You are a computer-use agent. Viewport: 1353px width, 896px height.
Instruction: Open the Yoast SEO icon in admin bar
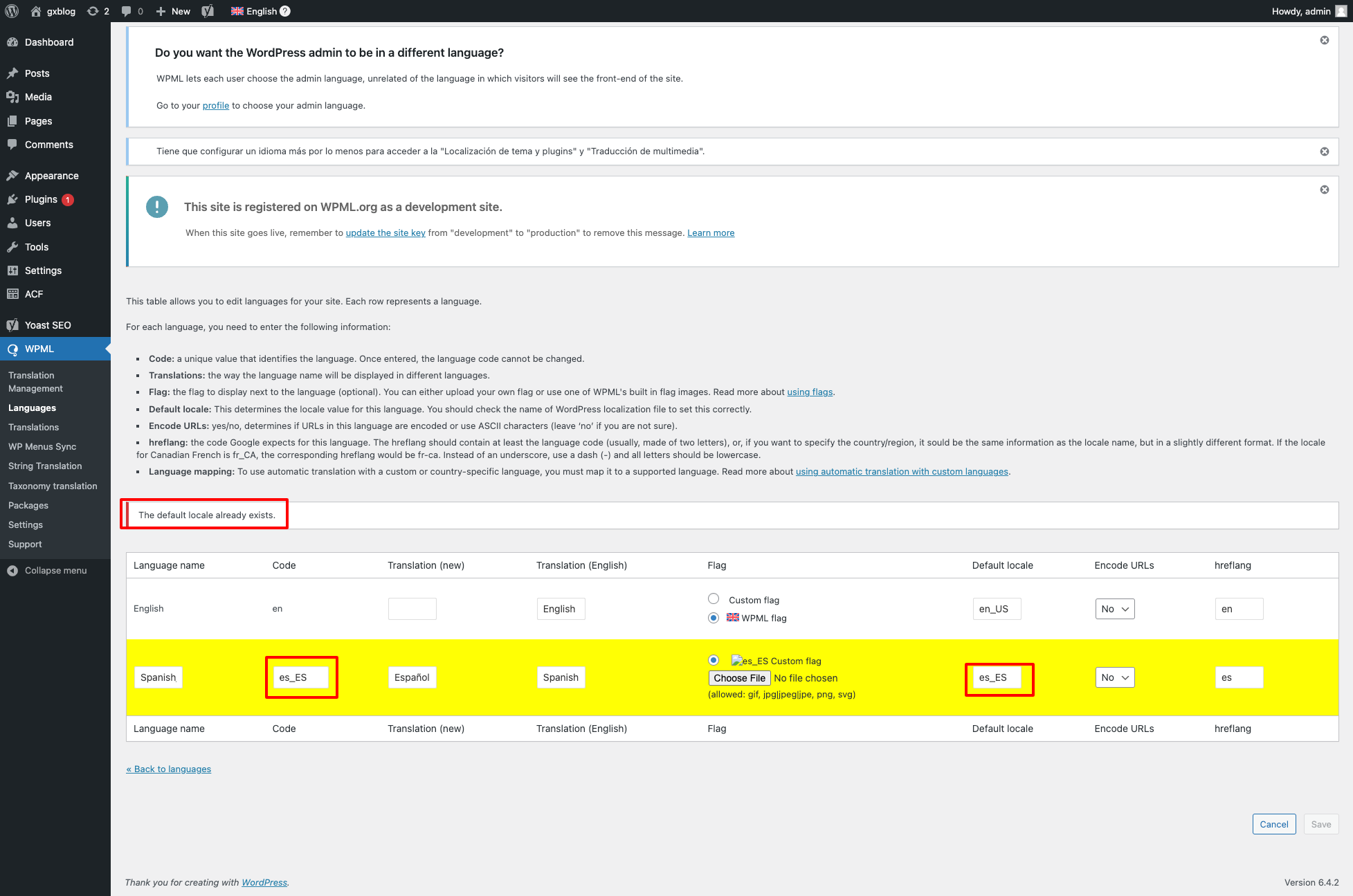[208, 11]
